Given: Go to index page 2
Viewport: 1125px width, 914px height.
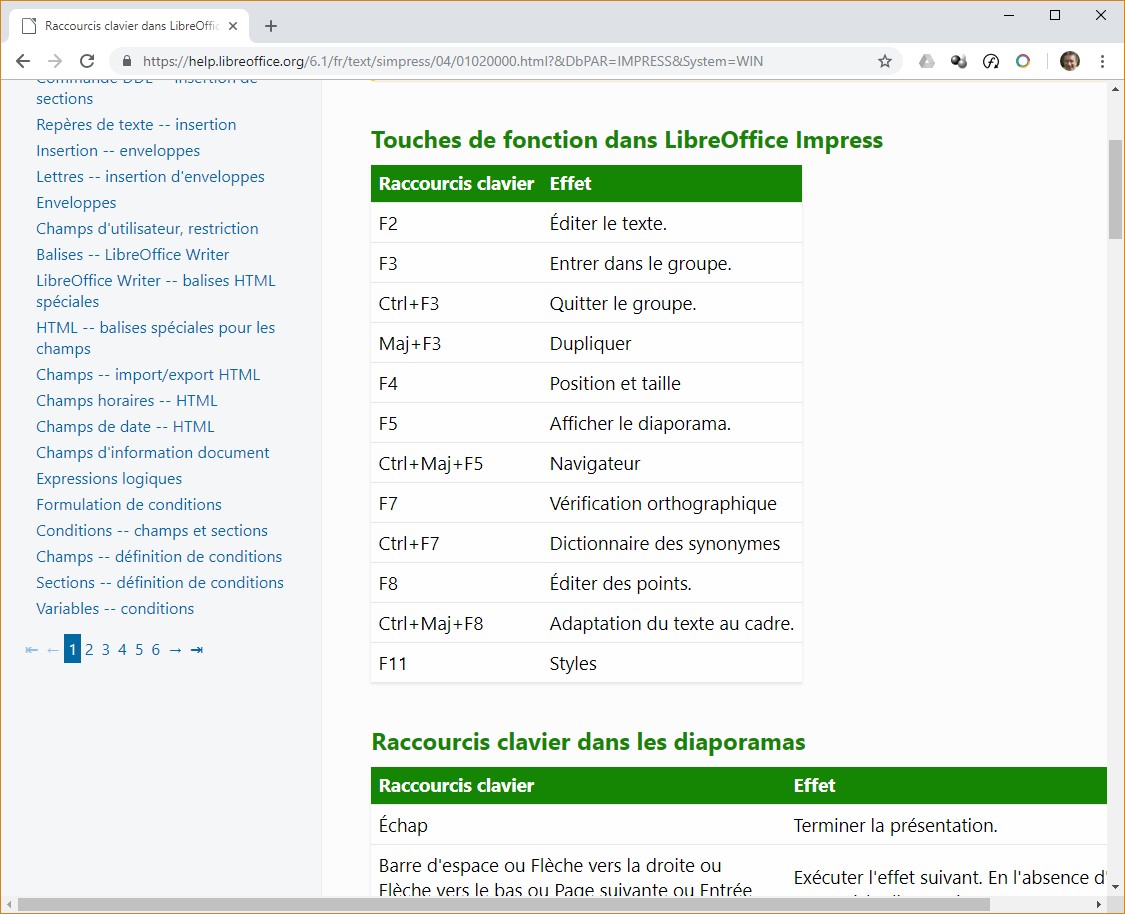Looking at the screenshot, I should pos(89,650).
